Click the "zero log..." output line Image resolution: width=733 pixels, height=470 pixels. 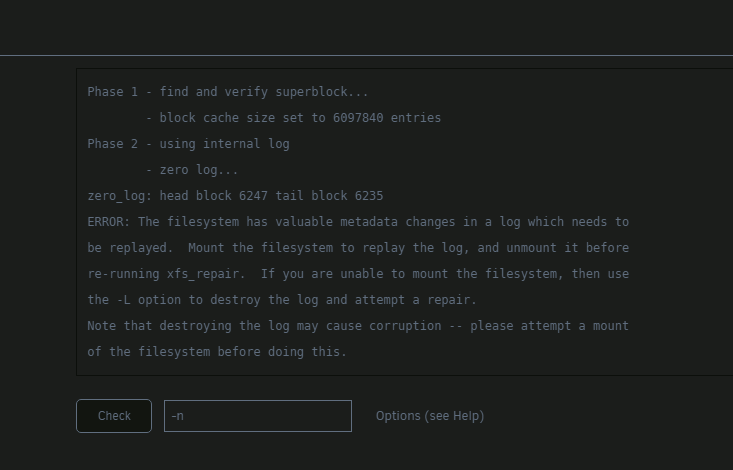[x=192, y=170]
